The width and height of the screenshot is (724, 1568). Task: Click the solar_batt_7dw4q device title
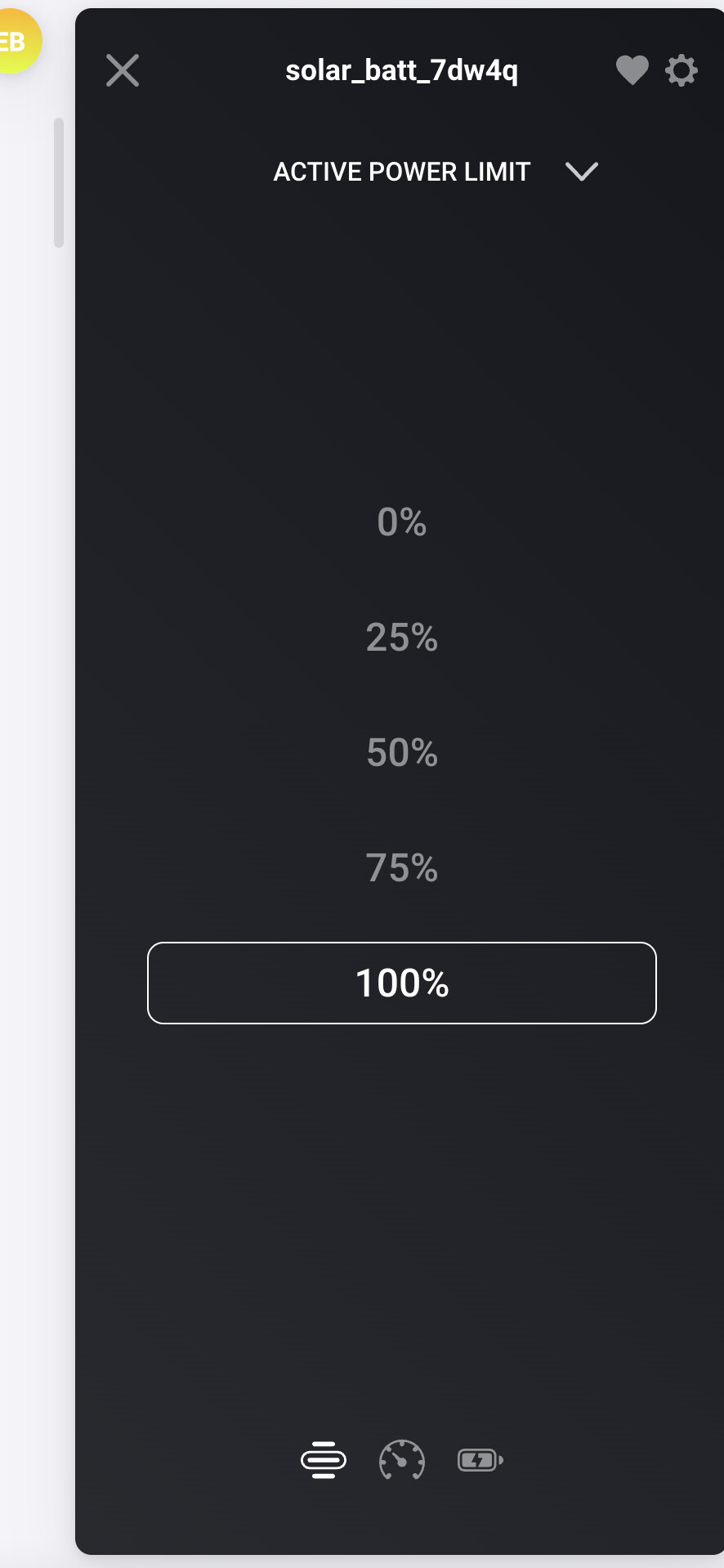tap(401, 70)
